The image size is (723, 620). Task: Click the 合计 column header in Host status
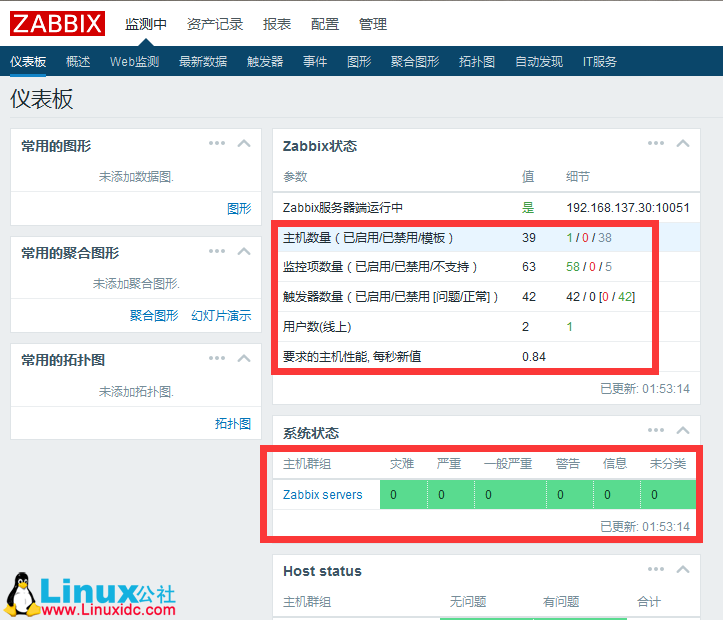[x=649, y=602]
